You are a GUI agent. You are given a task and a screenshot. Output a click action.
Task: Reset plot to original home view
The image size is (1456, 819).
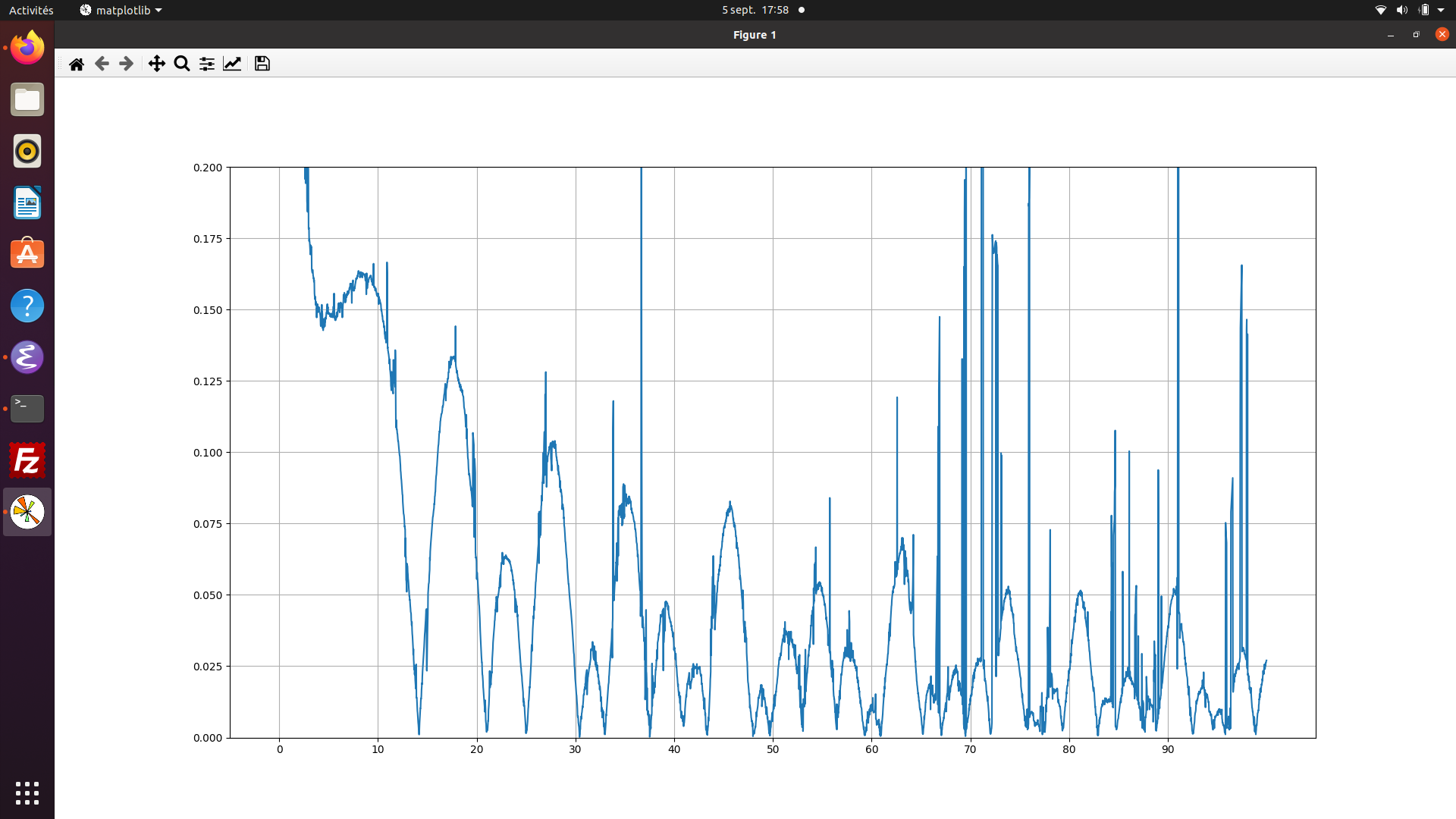(77, 64)
